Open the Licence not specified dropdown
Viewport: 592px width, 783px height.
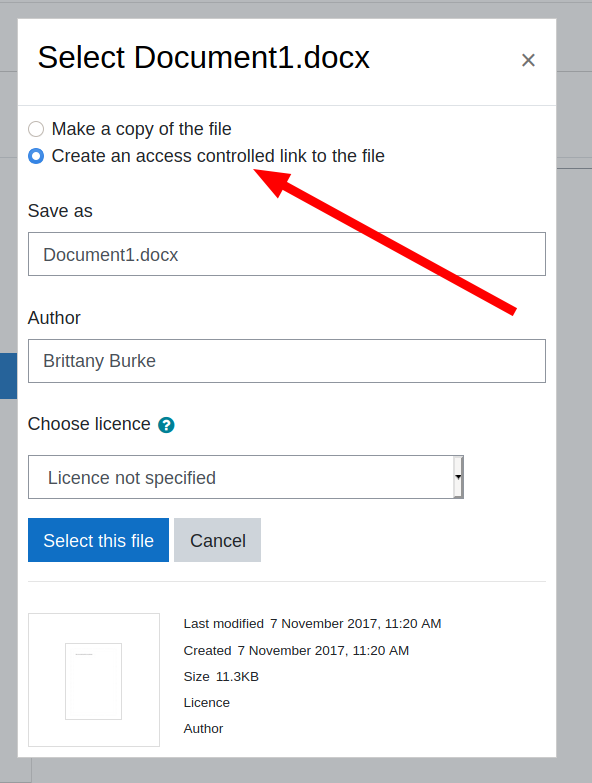coord(246,477)
